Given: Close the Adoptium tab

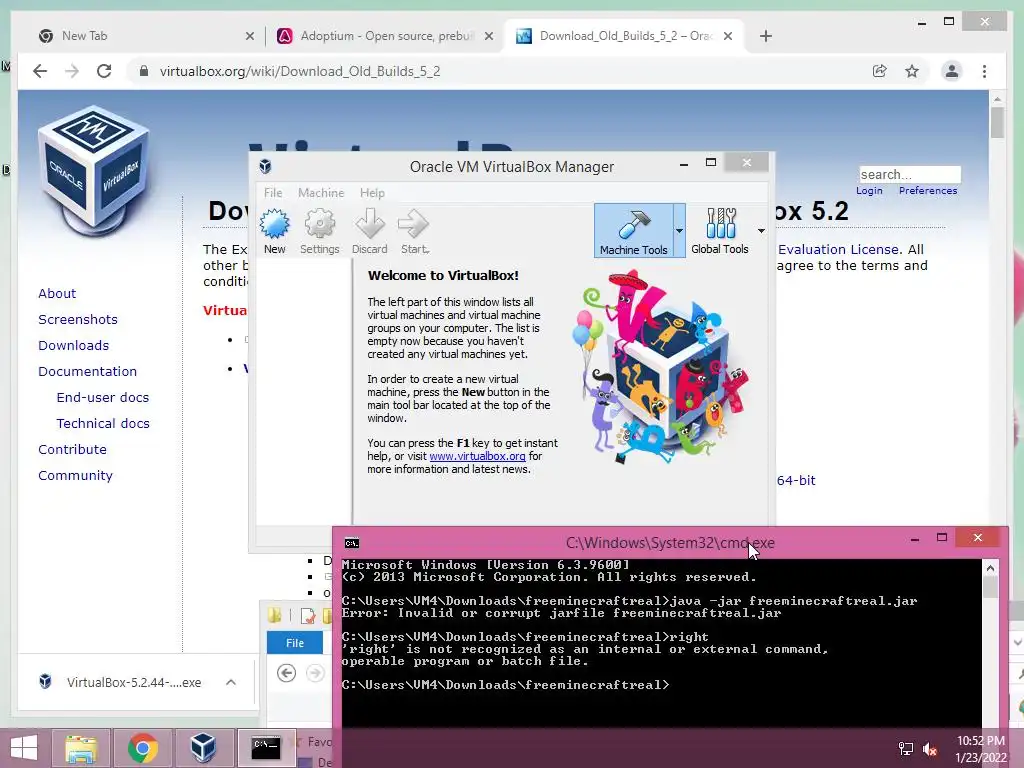Looking at the screenshot, I should coord(488,36).
